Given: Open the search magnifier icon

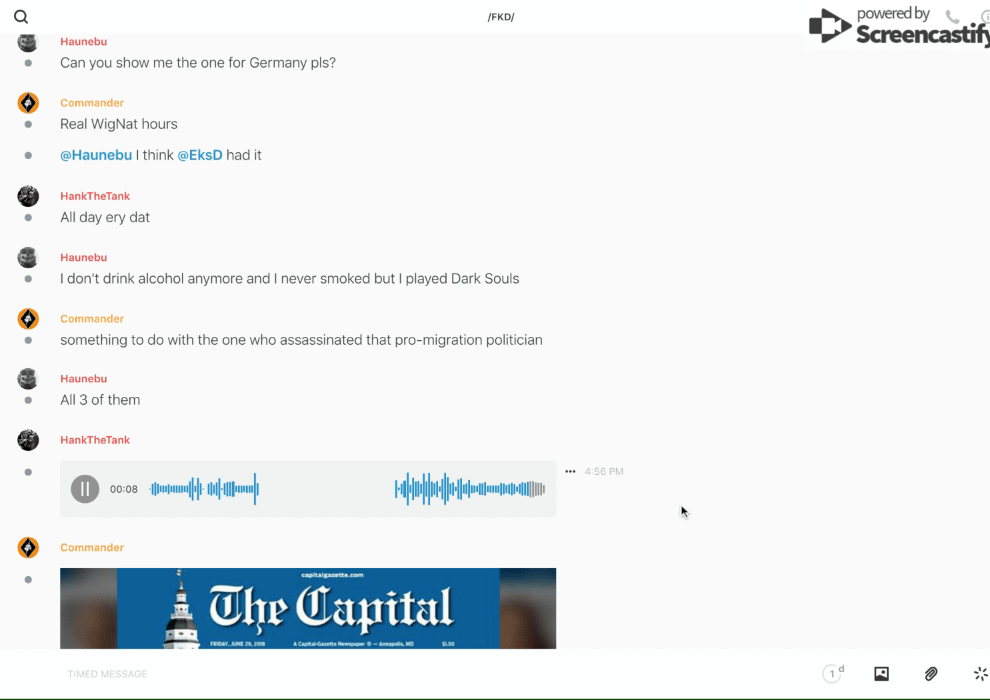Looking at the screenshot, I should coord(21,17).
